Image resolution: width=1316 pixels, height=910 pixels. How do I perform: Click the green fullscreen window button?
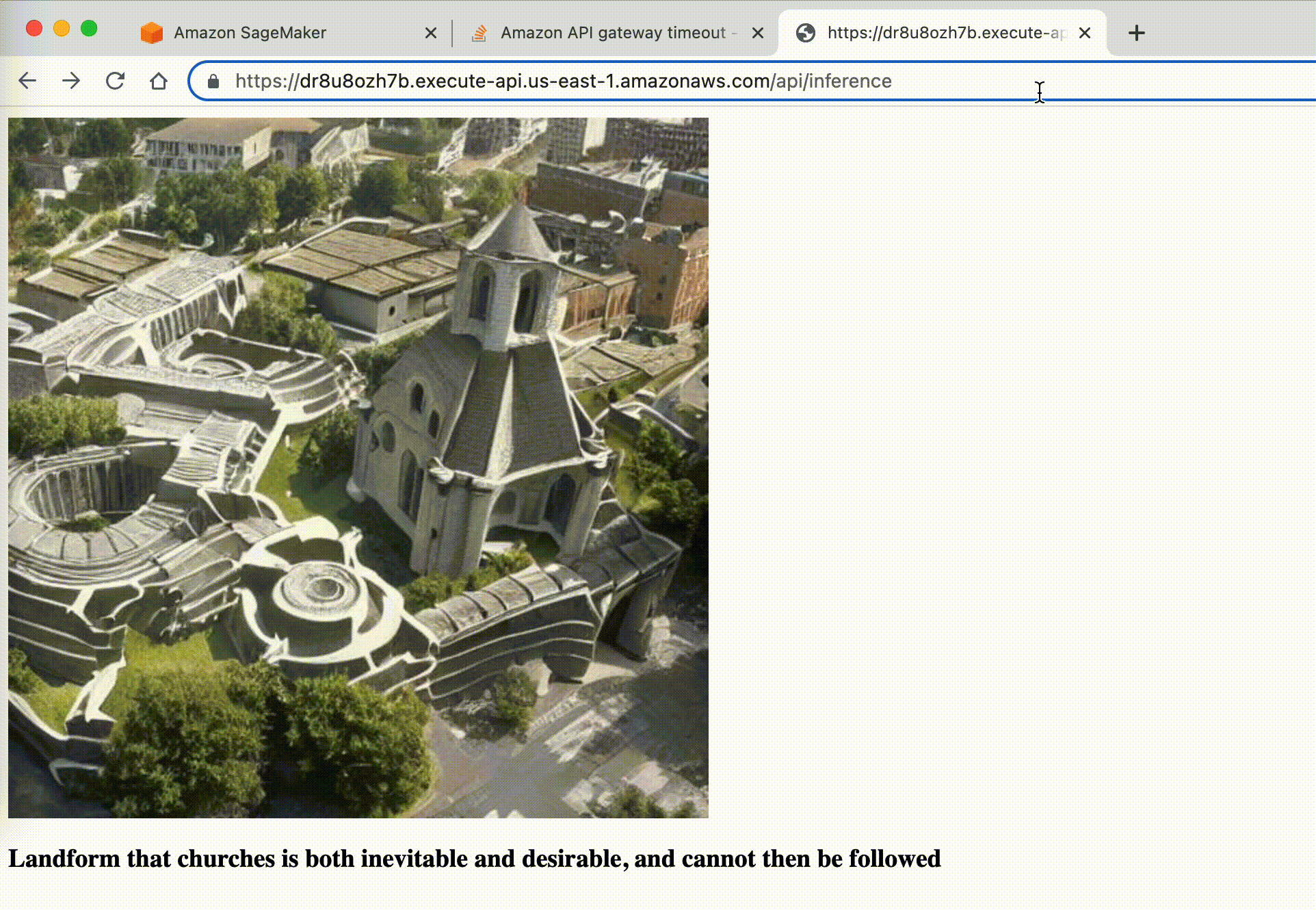click(x=89, y=28)
